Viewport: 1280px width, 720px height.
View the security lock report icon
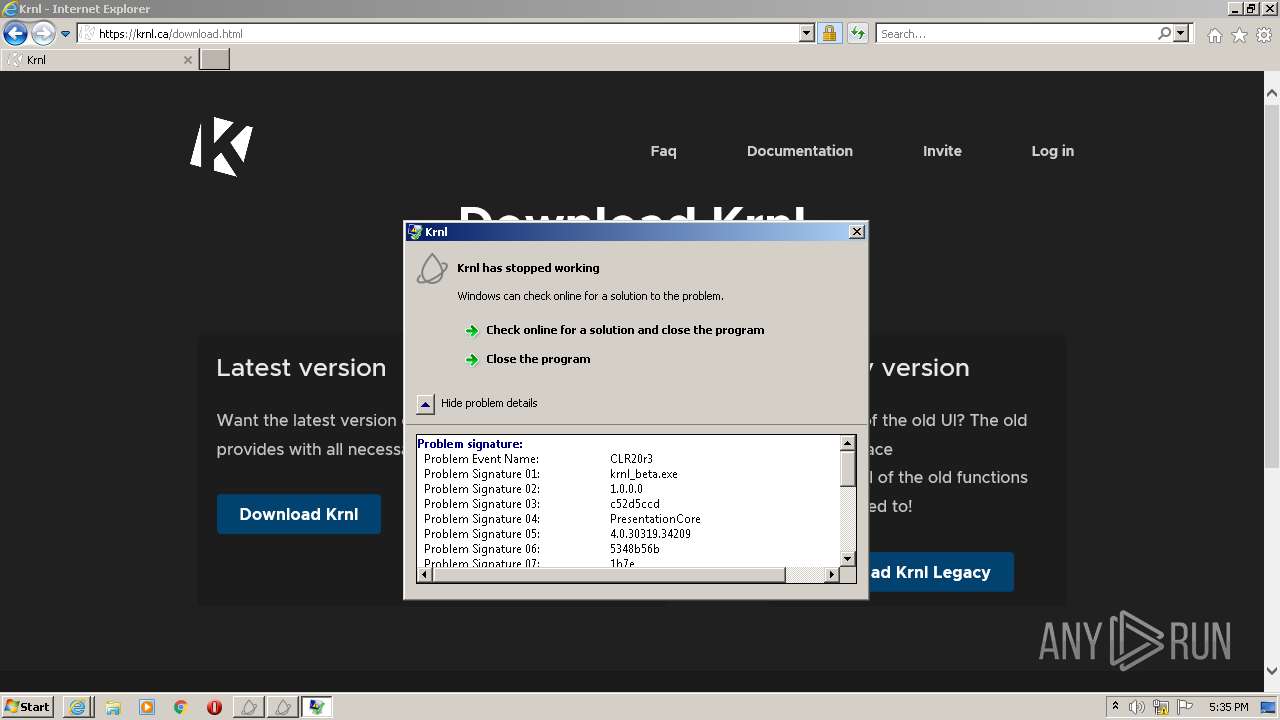click(x=829, y=34)
